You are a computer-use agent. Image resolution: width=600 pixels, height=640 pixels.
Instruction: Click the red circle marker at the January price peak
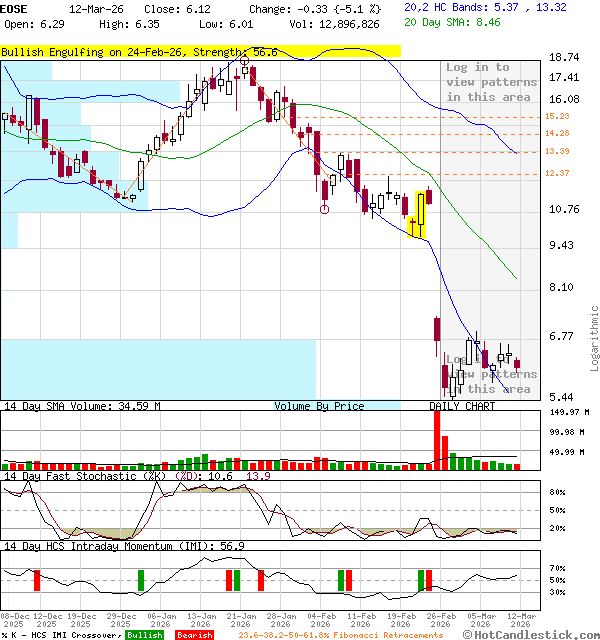pos(245,61)
